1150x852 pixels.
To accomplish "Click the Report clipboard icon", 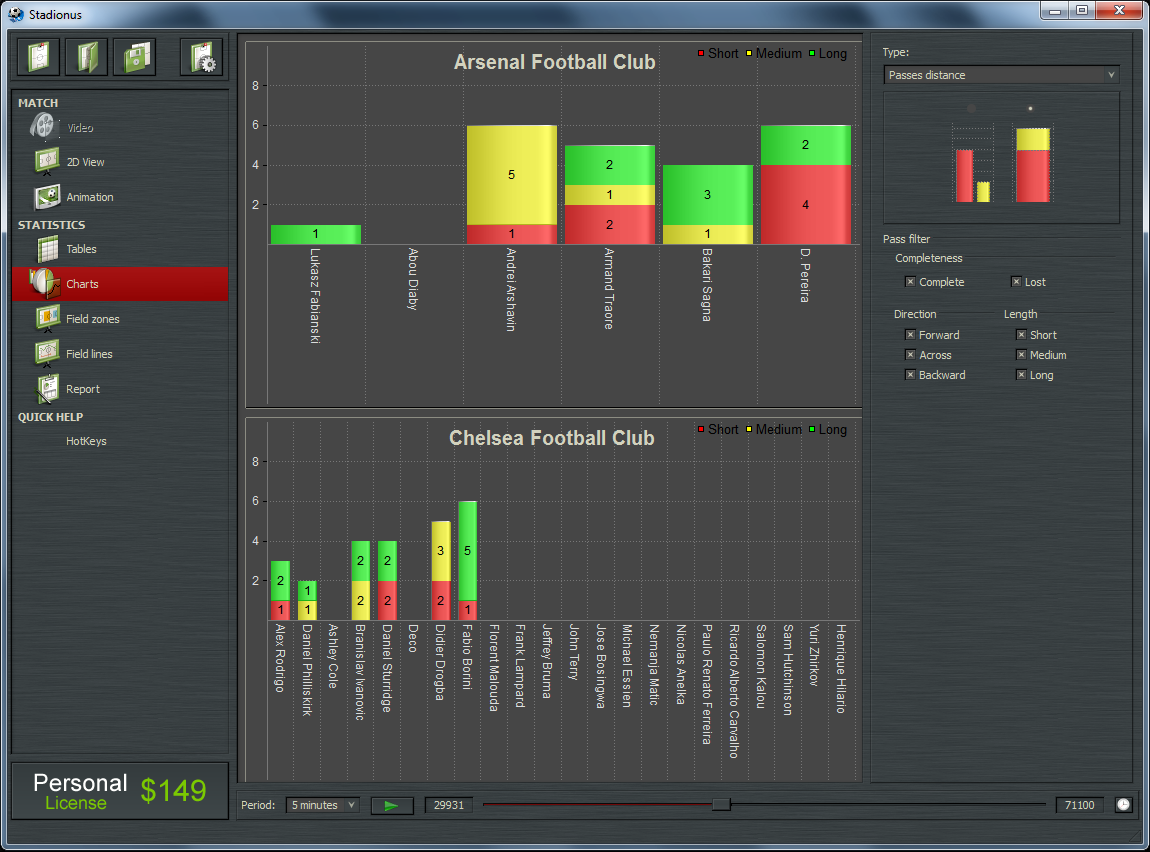I will click(48, 389).
